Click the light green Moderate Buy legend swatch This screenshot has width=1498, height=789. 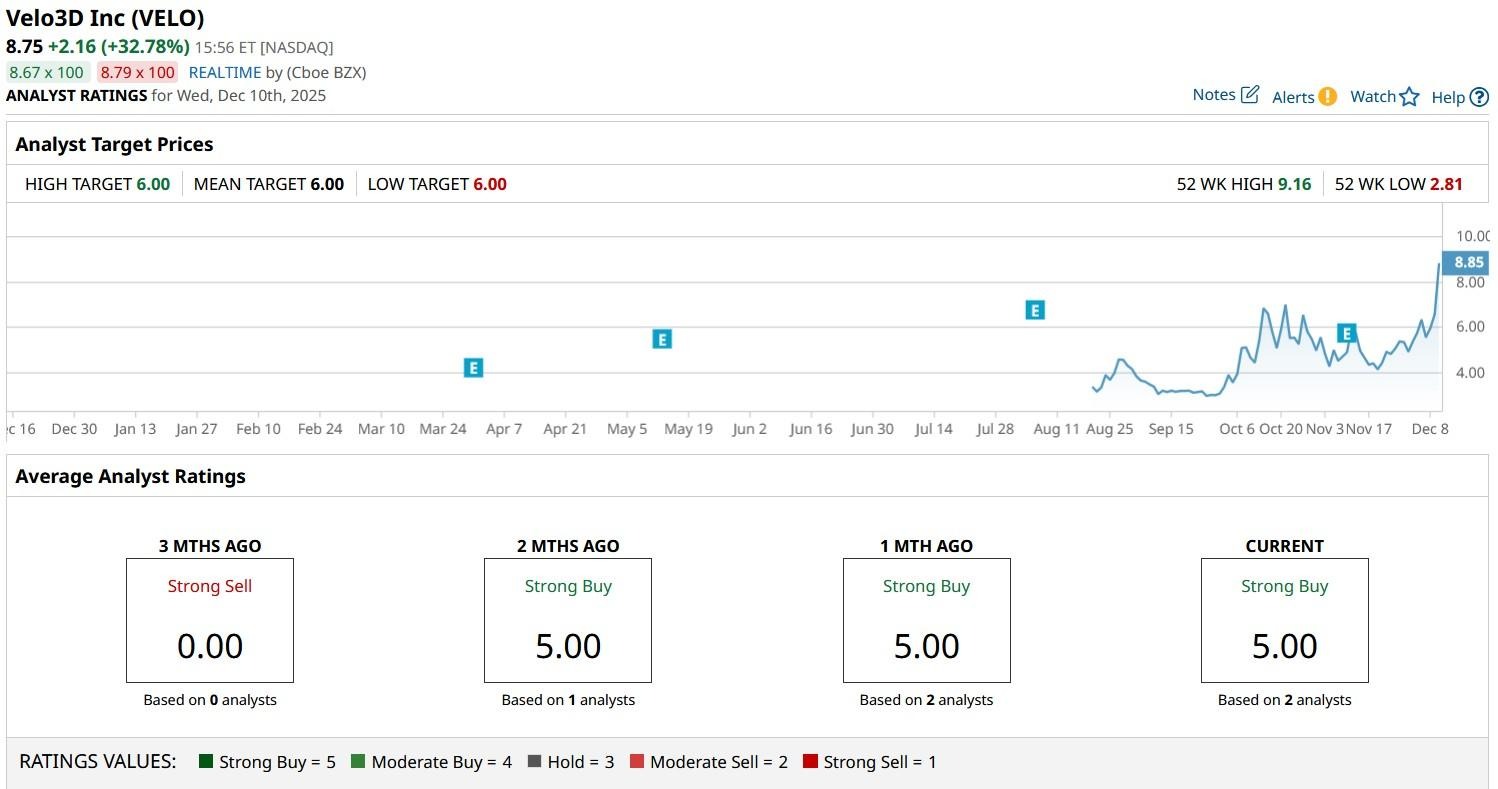[358, 761]
